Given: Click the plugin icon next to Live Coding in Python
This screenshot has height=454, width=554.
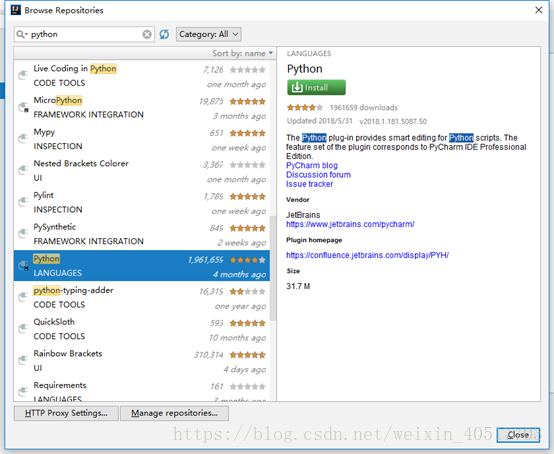Looking at the screenshot, I should pyautogui.click(x=23, y=75).
